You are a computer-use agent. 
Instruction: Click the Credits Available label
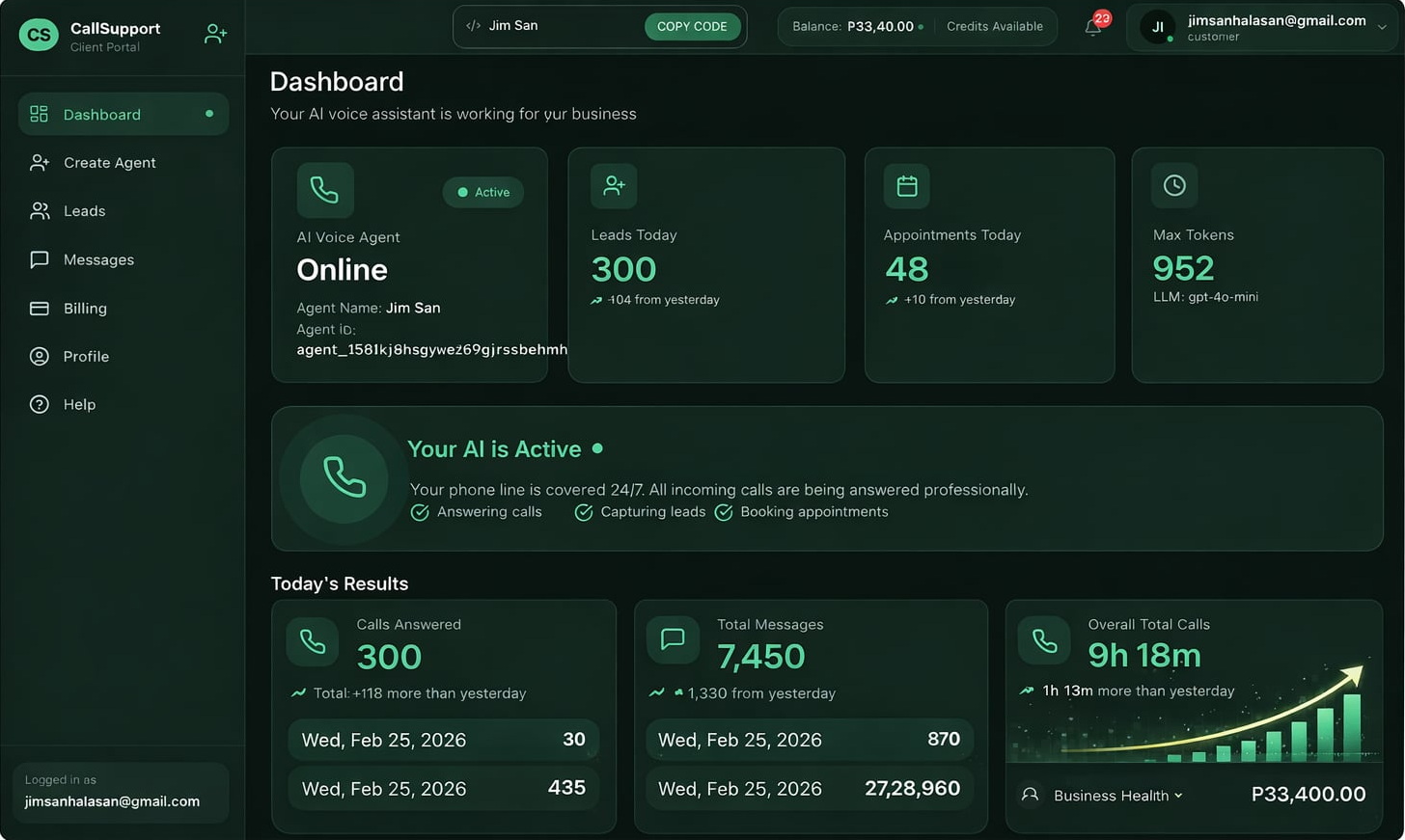994,27
